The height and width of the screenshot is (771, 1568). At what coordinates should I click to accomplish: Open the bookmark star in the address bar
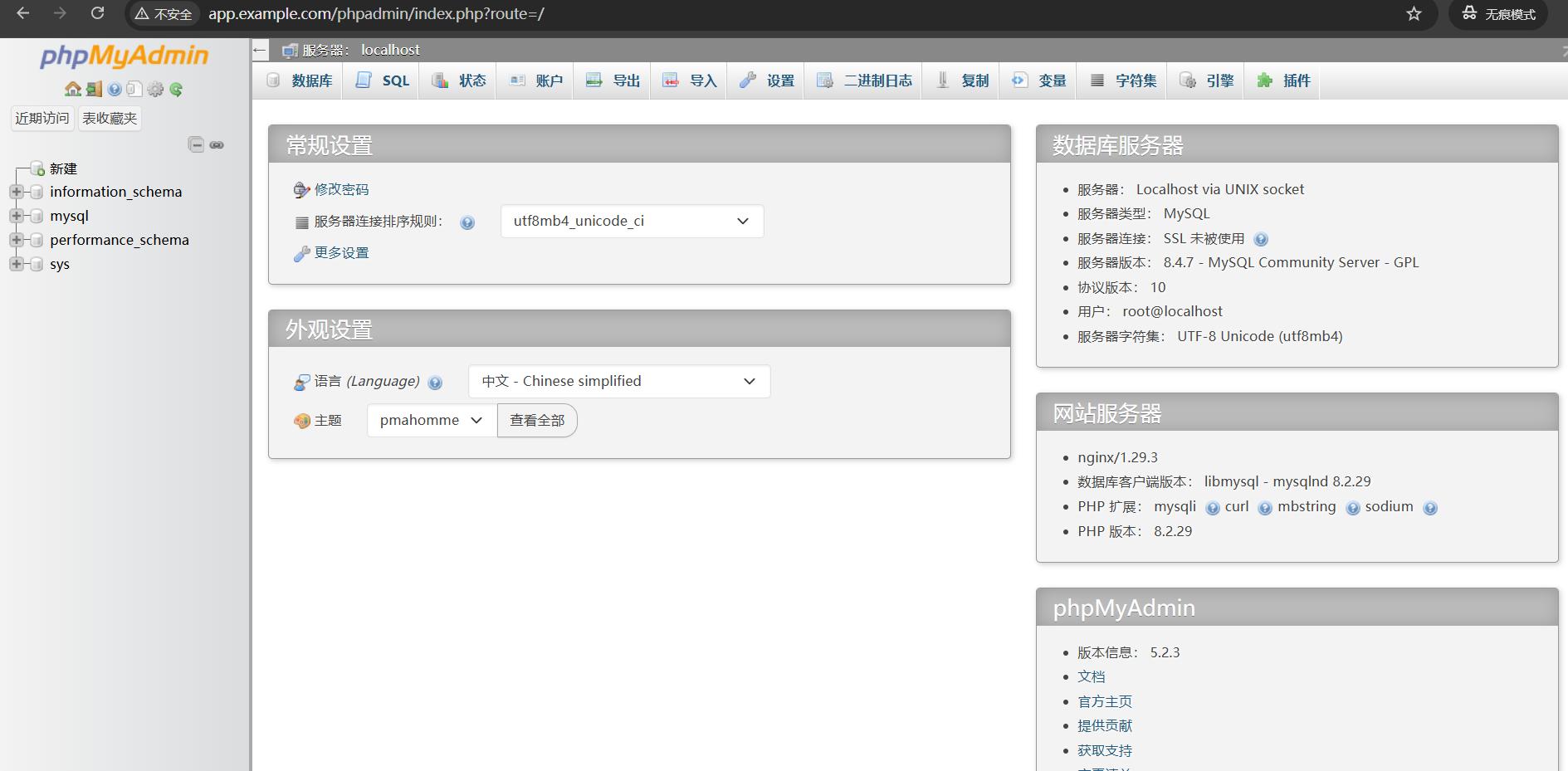pyautogui.click(x=1414, y=14)
